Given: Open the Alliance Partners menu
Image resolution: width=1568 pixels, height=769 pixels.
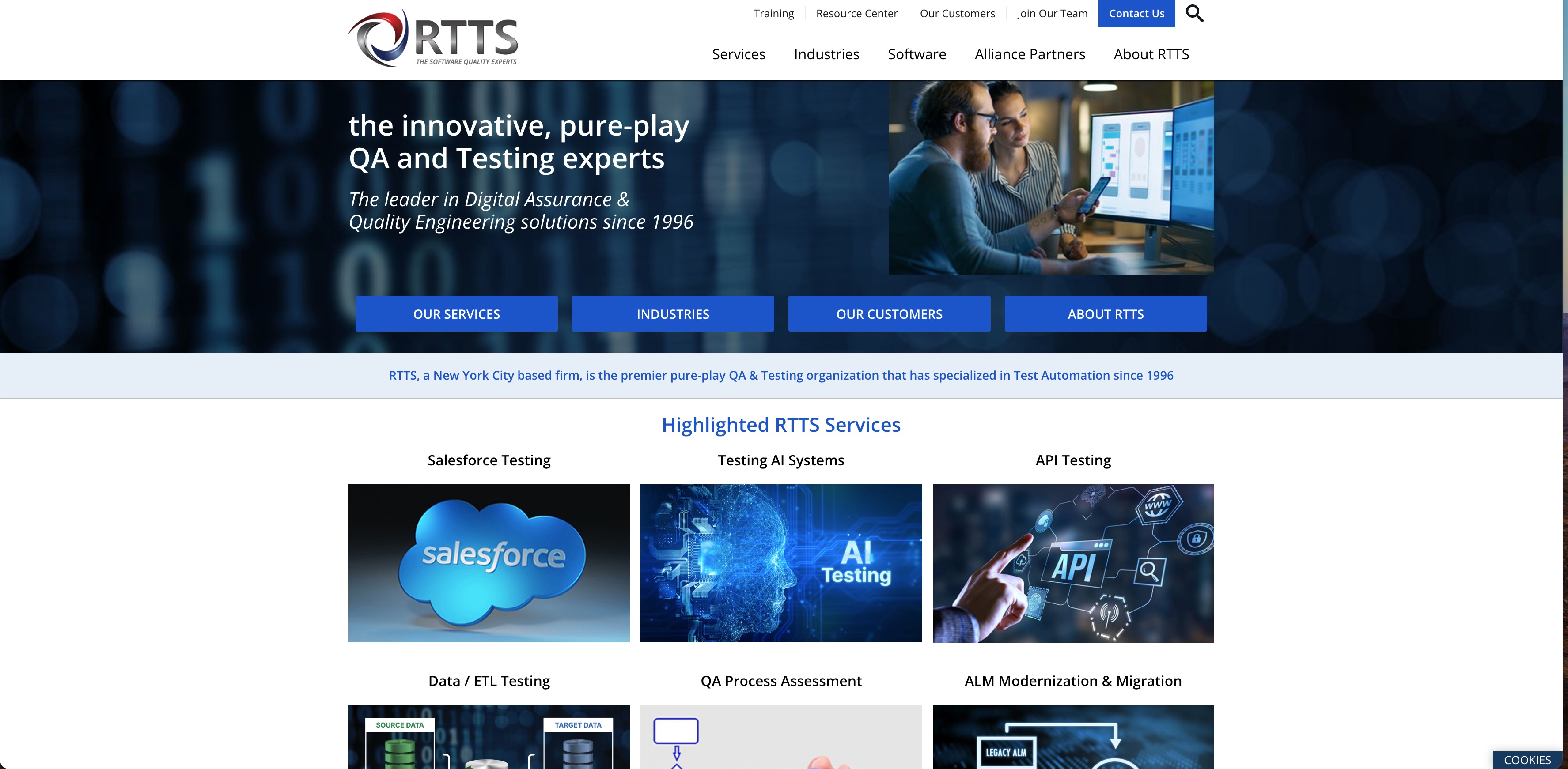Looking at the screenshot, I should [x=1029, y=54].
